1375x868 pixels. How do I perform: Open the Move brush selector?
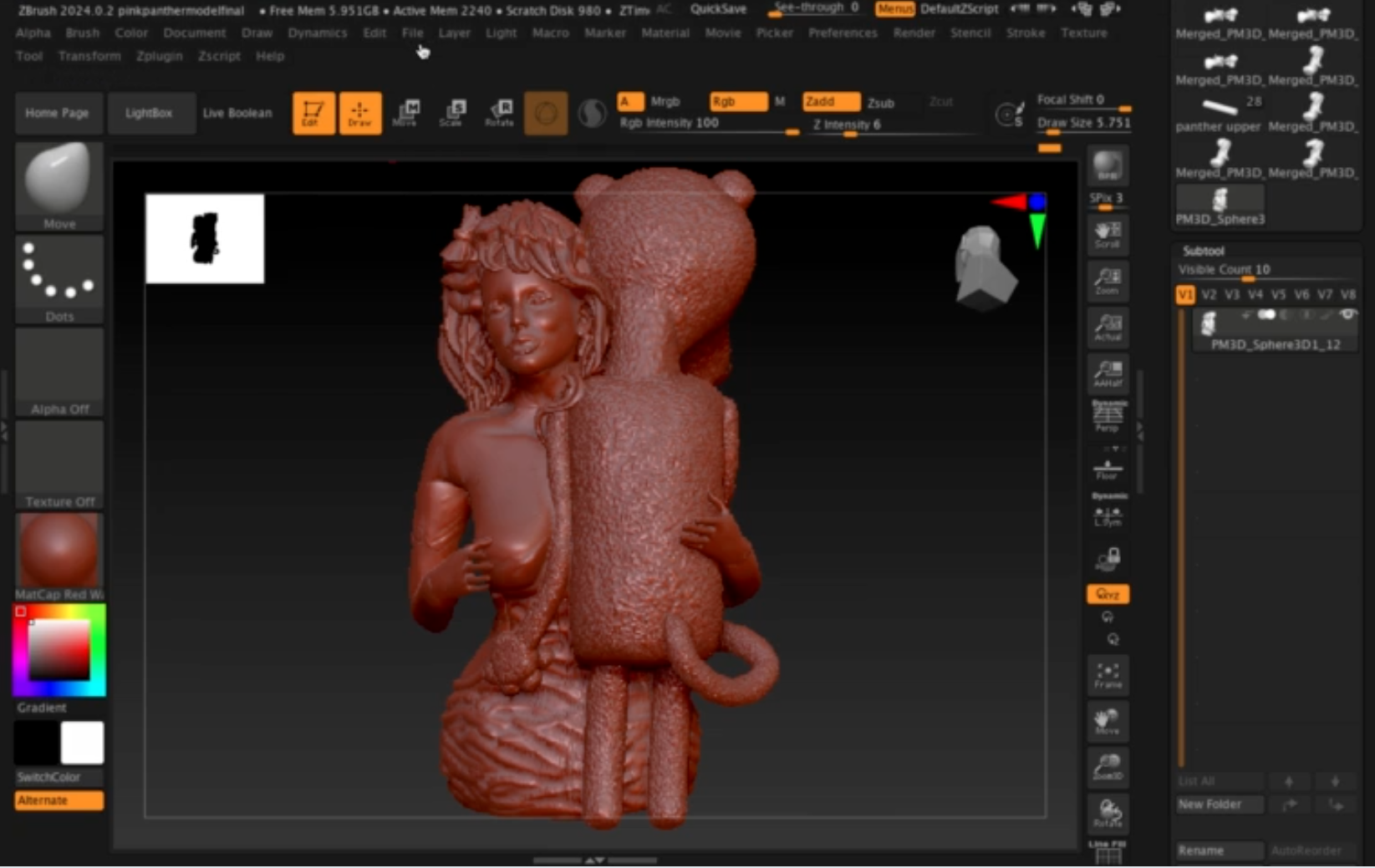tap(59, 185)
